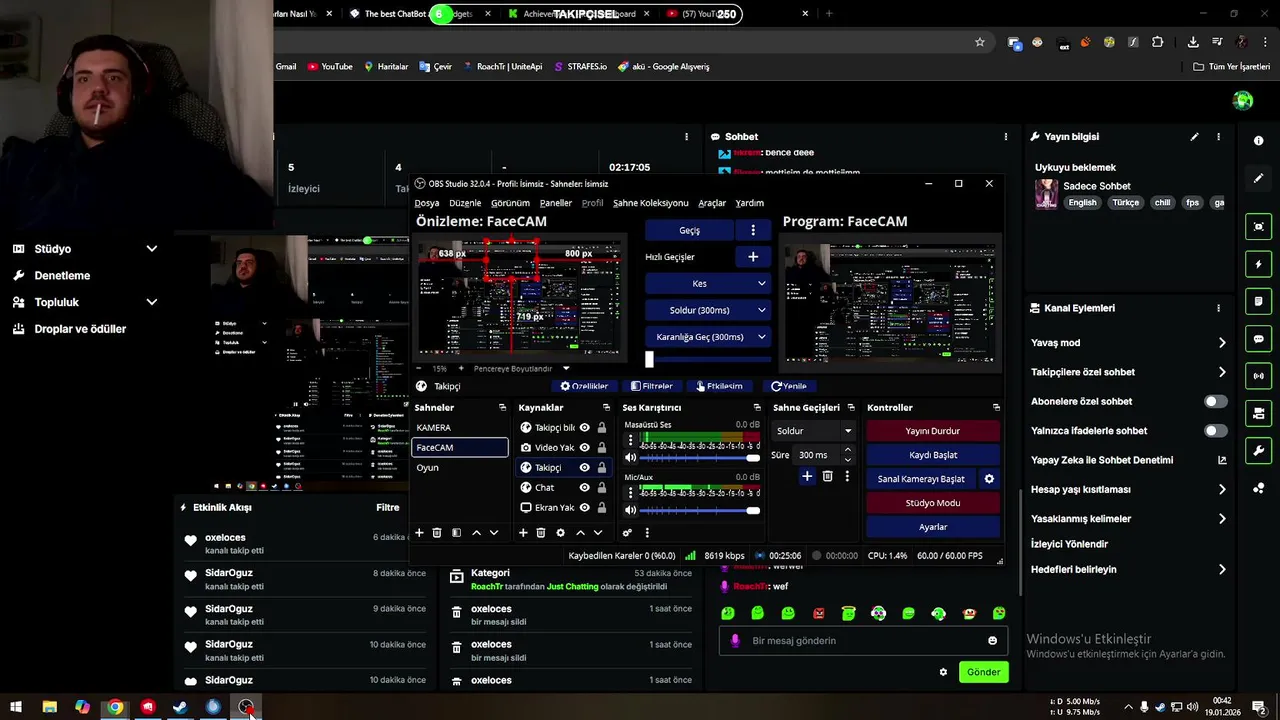The height and width of the screenshot is (720, 1280).
Task: Send chat message with Gönder button
Action: (983, 672)
